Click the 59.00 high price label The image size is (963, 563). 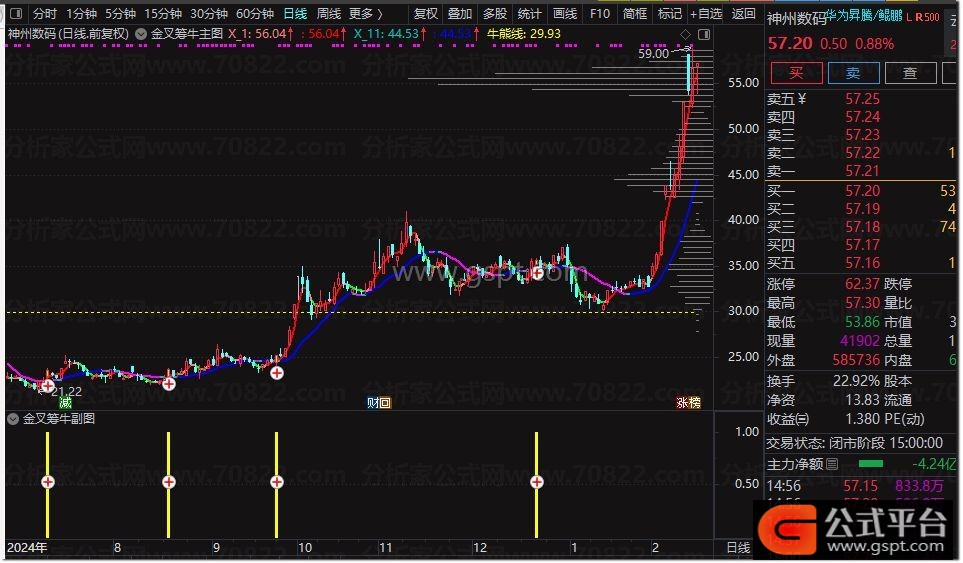653,53
